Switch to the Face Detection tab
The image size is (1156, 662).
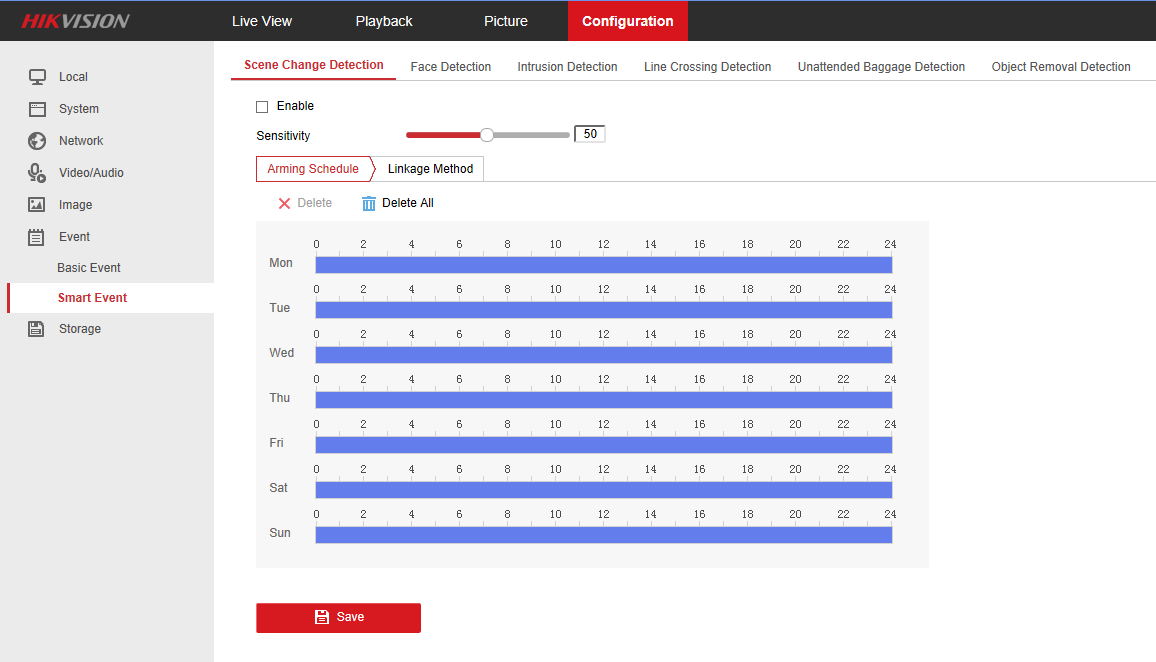tap(450, 67)
